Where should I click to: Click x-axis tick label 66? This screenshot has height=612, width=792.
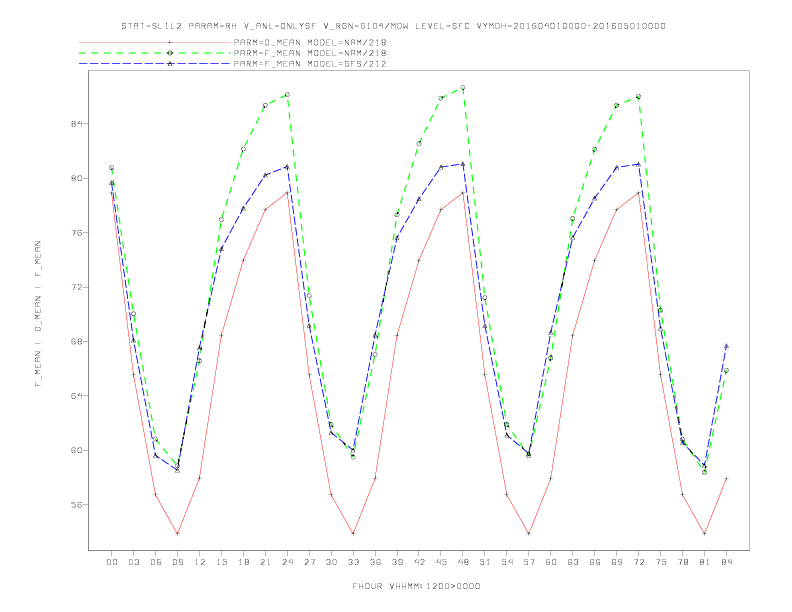(595, 562)
